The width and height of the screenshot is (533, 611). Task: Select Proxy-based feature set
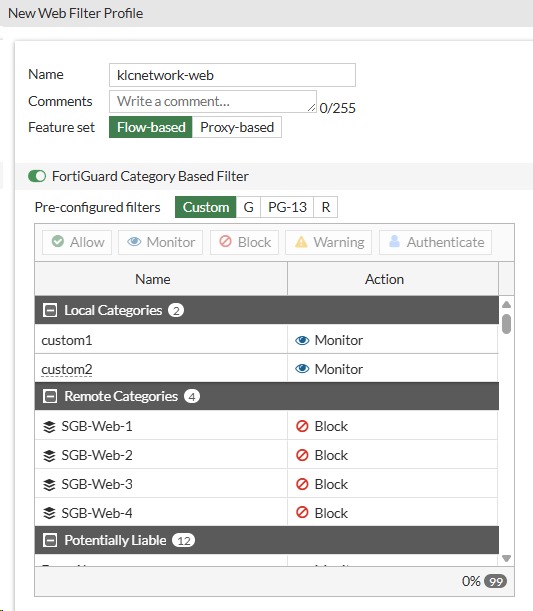pos(237,127)
